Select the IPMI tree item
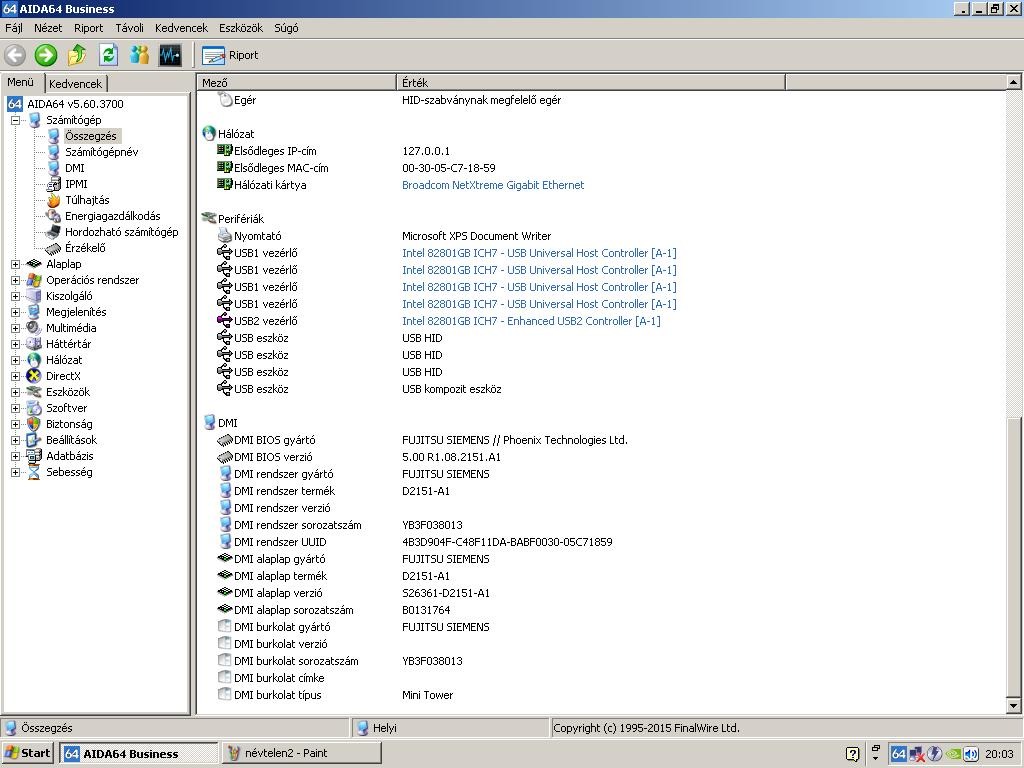This screenshot has width=1024, height=768. point(76,184)
